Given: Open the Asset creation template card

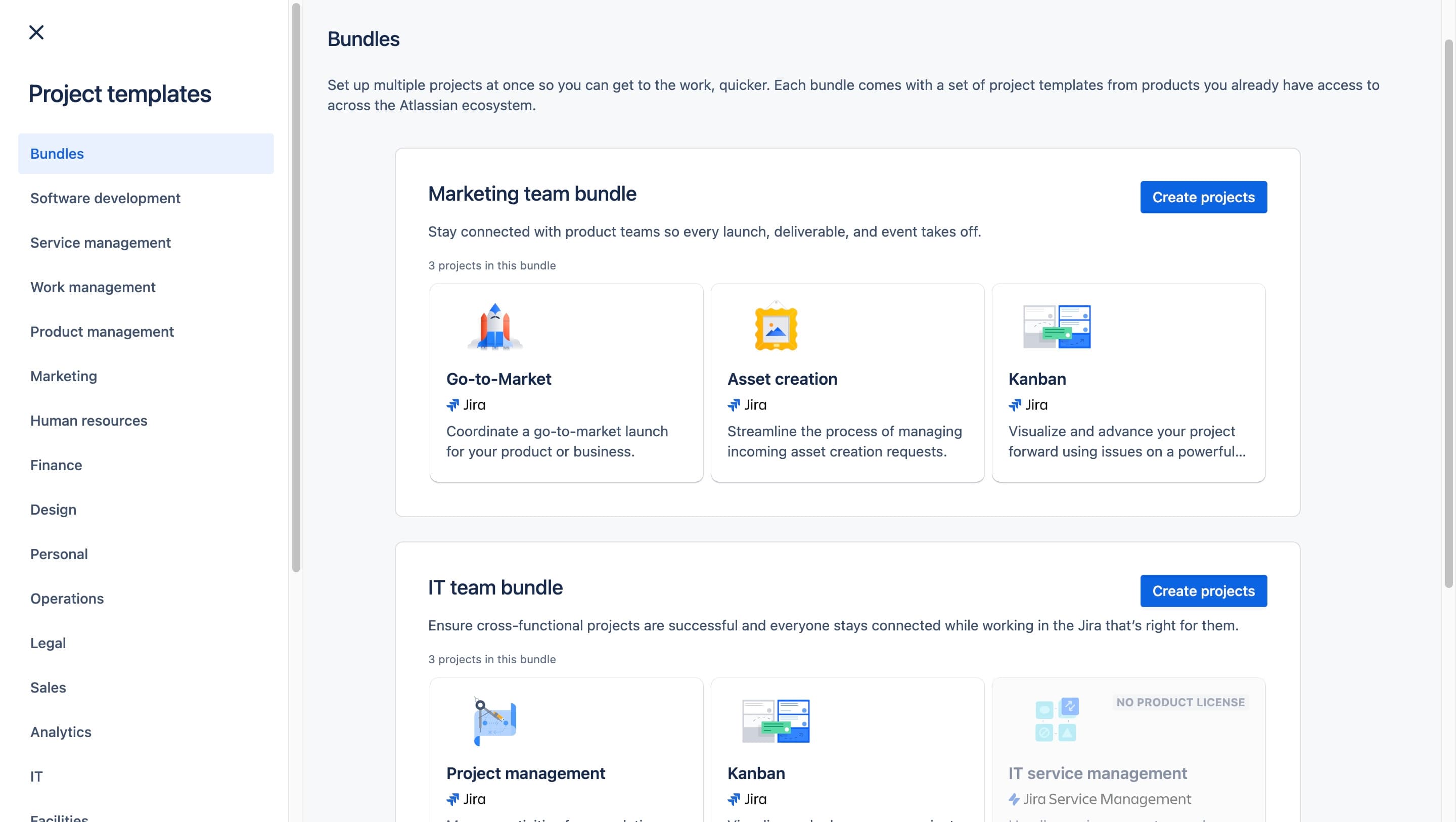Looking at the screenshot, I should 847,383.
